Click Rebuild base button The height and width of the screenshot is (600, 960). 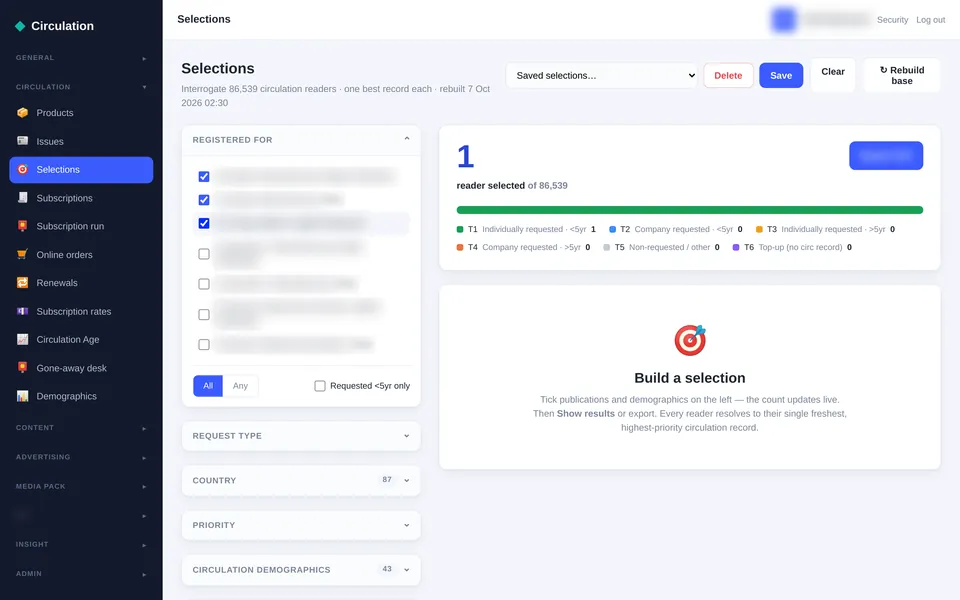pyautogui.click(x=902, y=75)
